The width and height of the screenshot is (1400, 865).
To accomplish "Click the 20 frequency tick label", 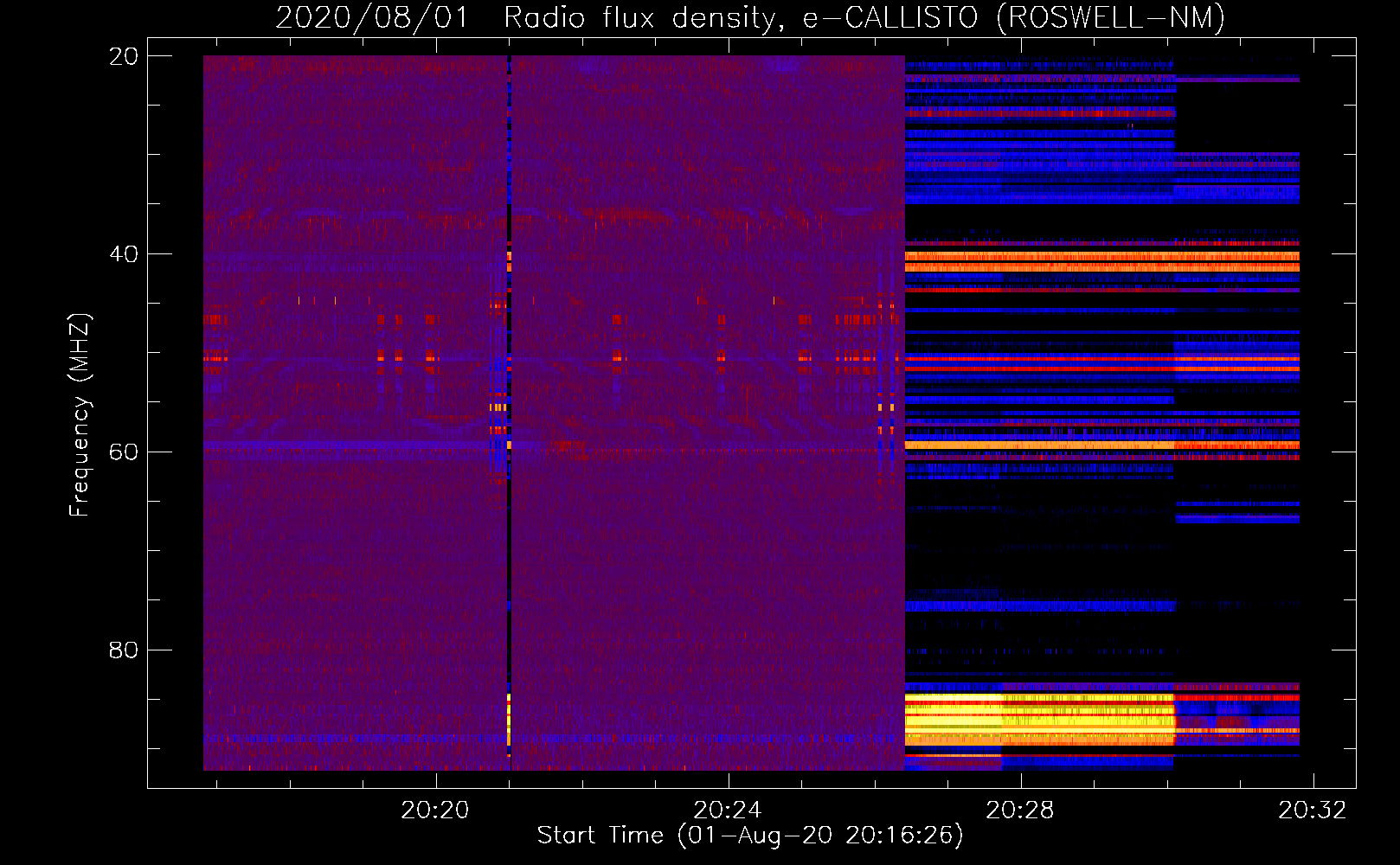I will point(123,56).
